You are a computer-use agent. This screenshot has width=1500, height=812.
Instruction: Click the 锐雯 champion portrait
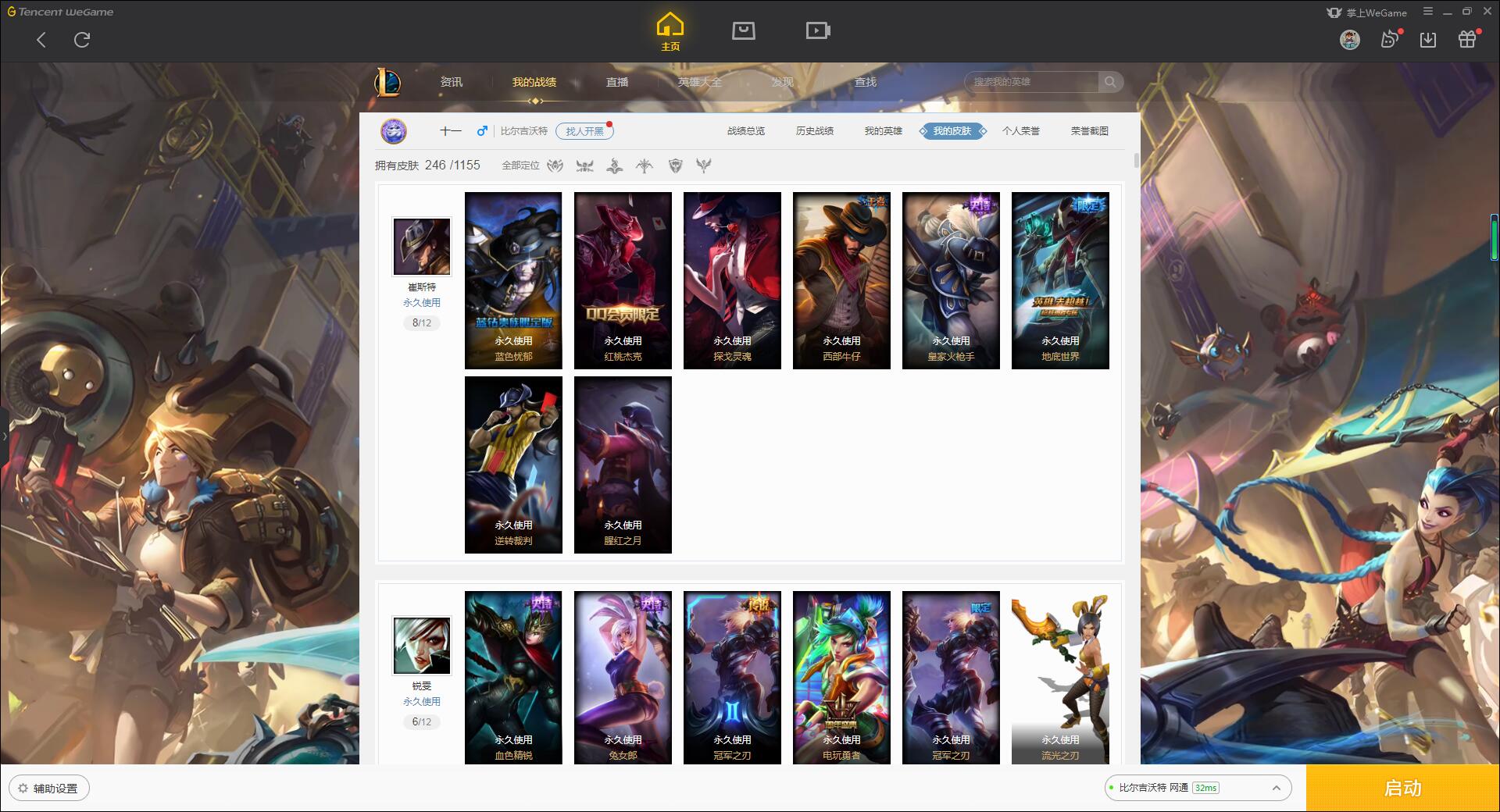pos(422,646)
